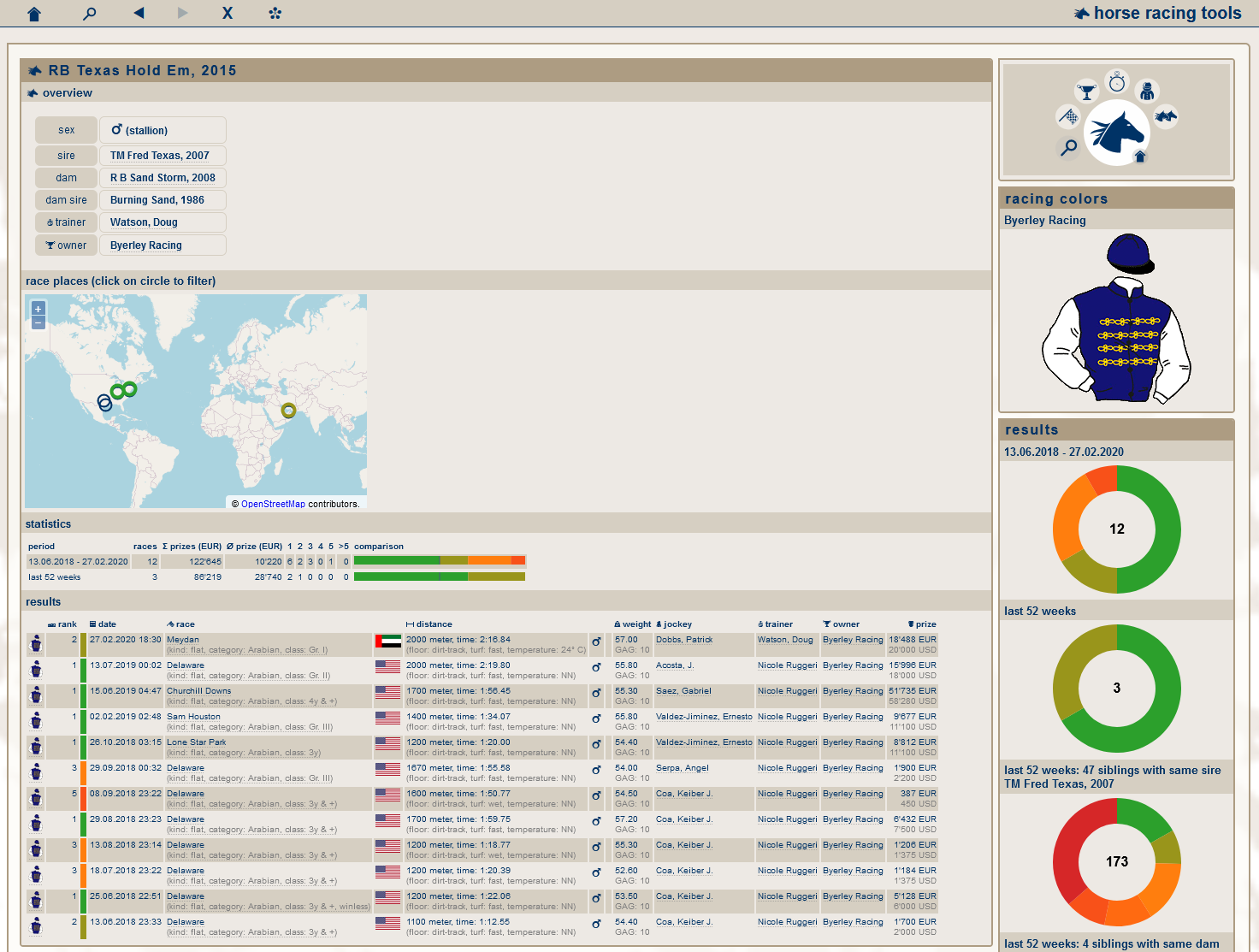Open the Churchill Downs race link

click(x=198, y=691)
